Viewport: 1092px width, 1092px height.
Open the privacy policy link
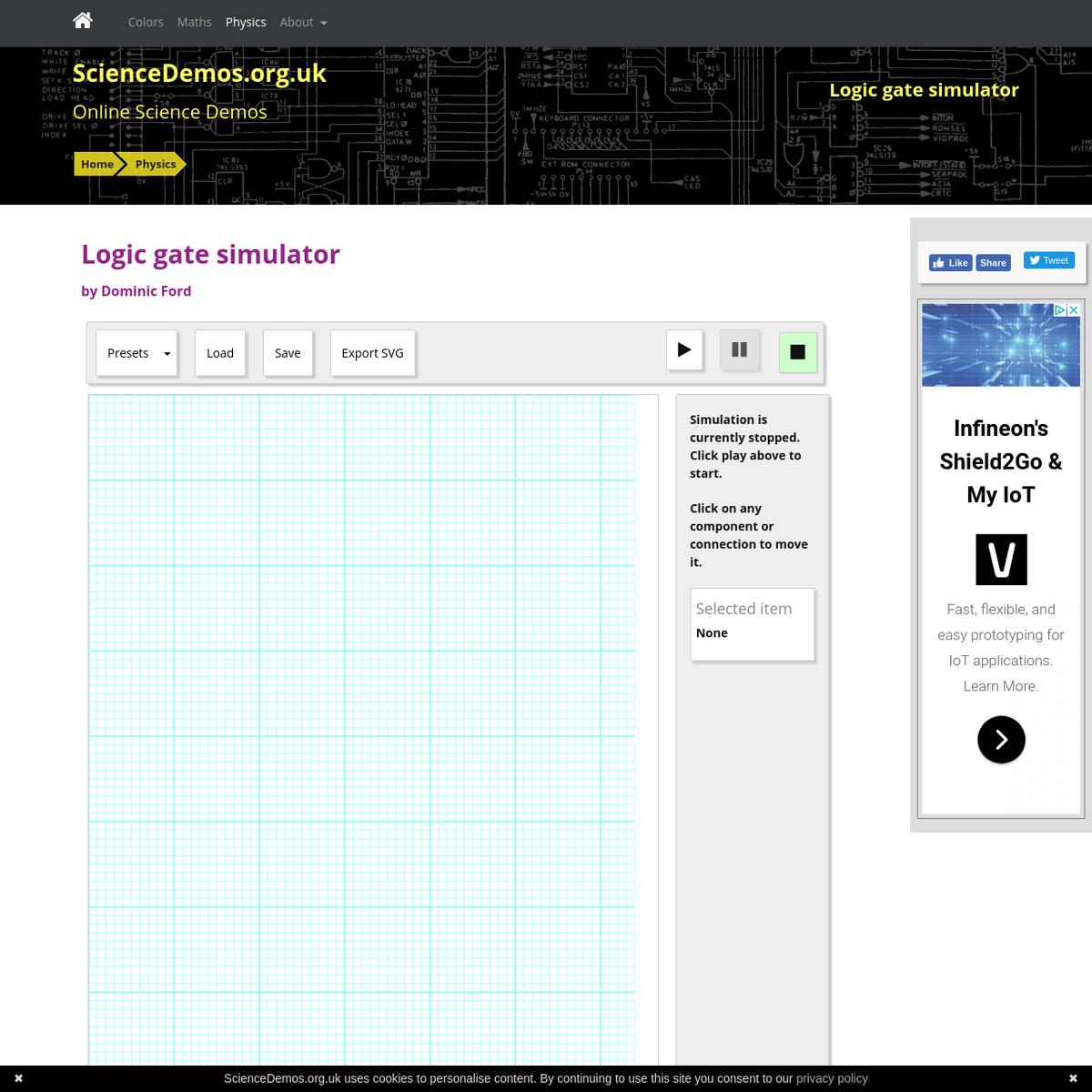832,1078
